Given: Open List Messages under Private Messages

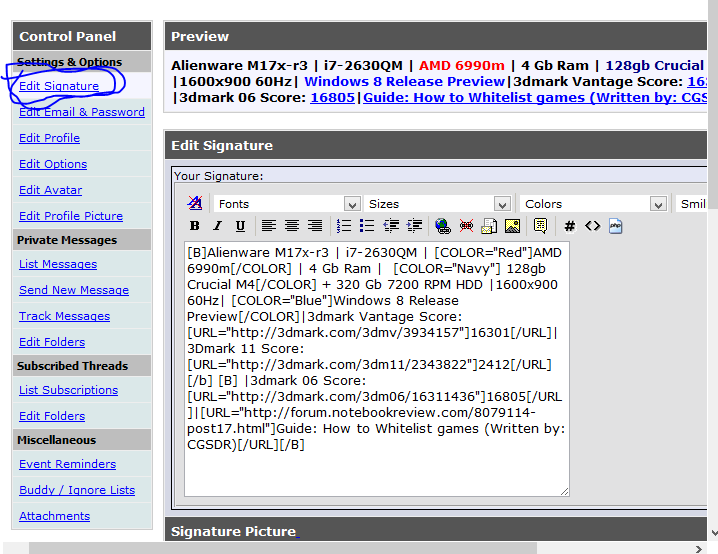Looking at the screenshot, I should tap(58, 264).
